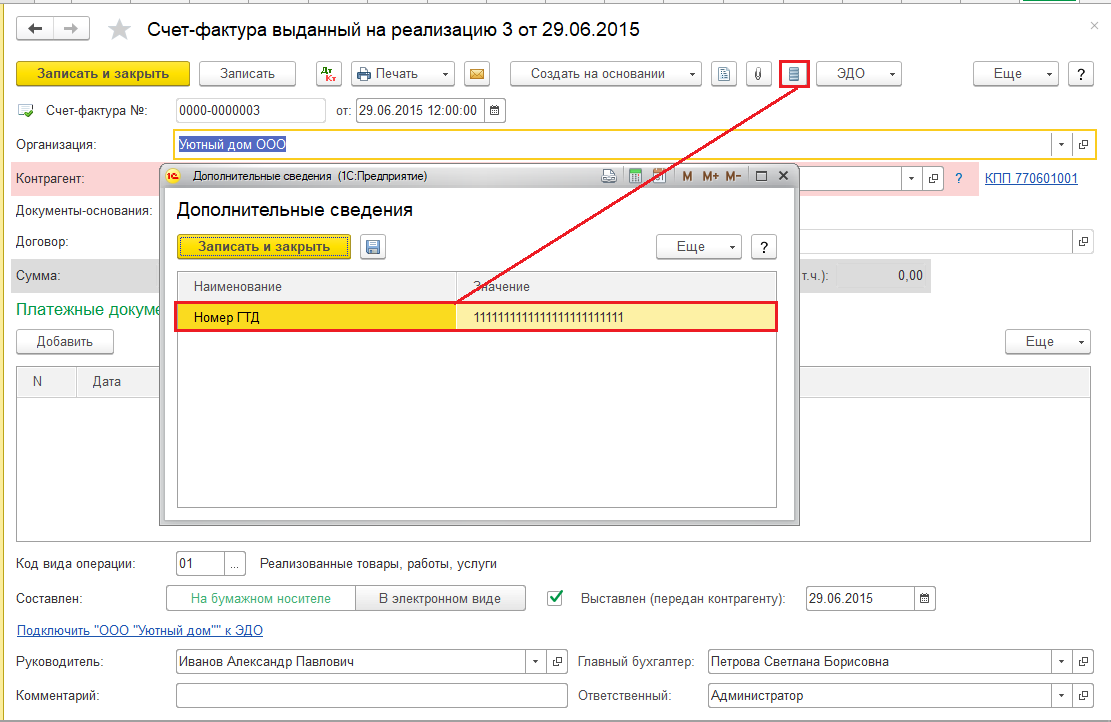Open the ЭДО menu

tap(859, 74)
